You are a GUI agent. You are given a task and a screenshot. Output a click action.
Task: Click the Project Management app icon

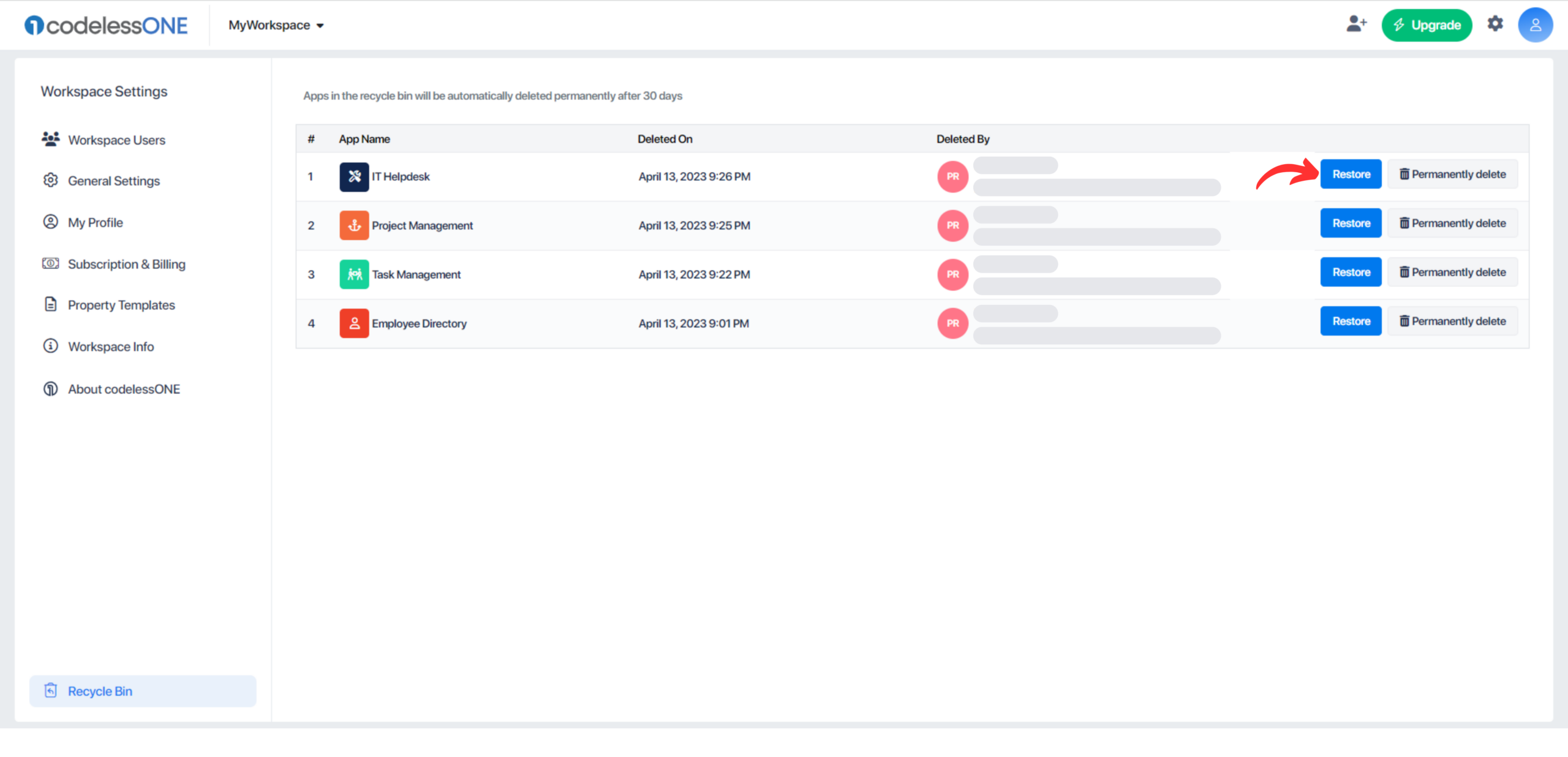354,225
